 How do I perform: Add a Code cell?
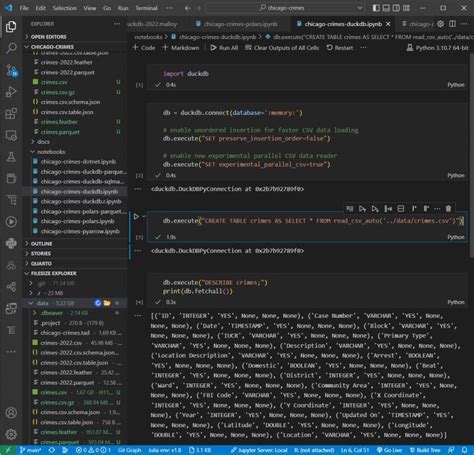tap(144, 48)
